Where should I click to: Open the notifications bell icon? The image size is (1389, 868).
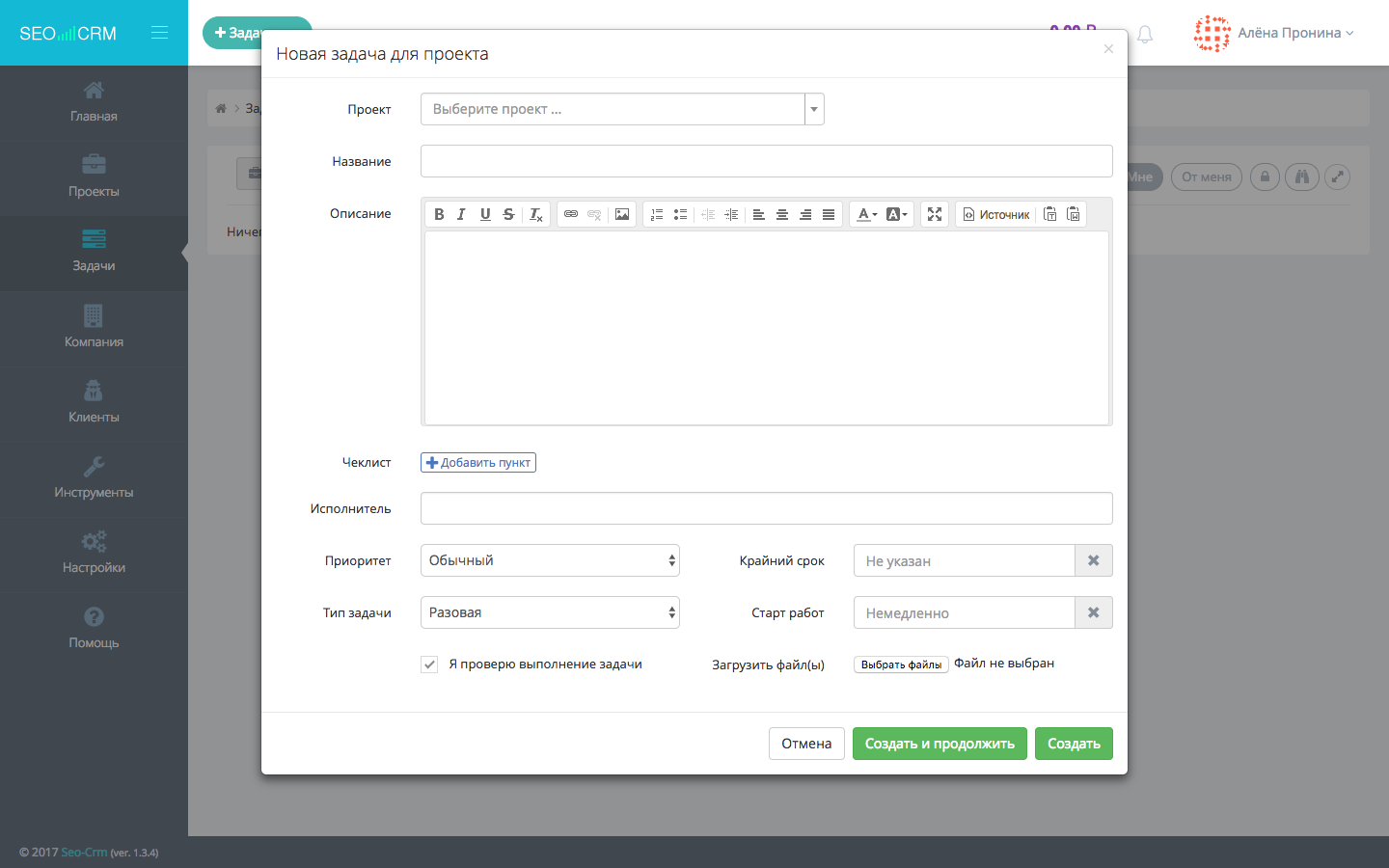1144,33
